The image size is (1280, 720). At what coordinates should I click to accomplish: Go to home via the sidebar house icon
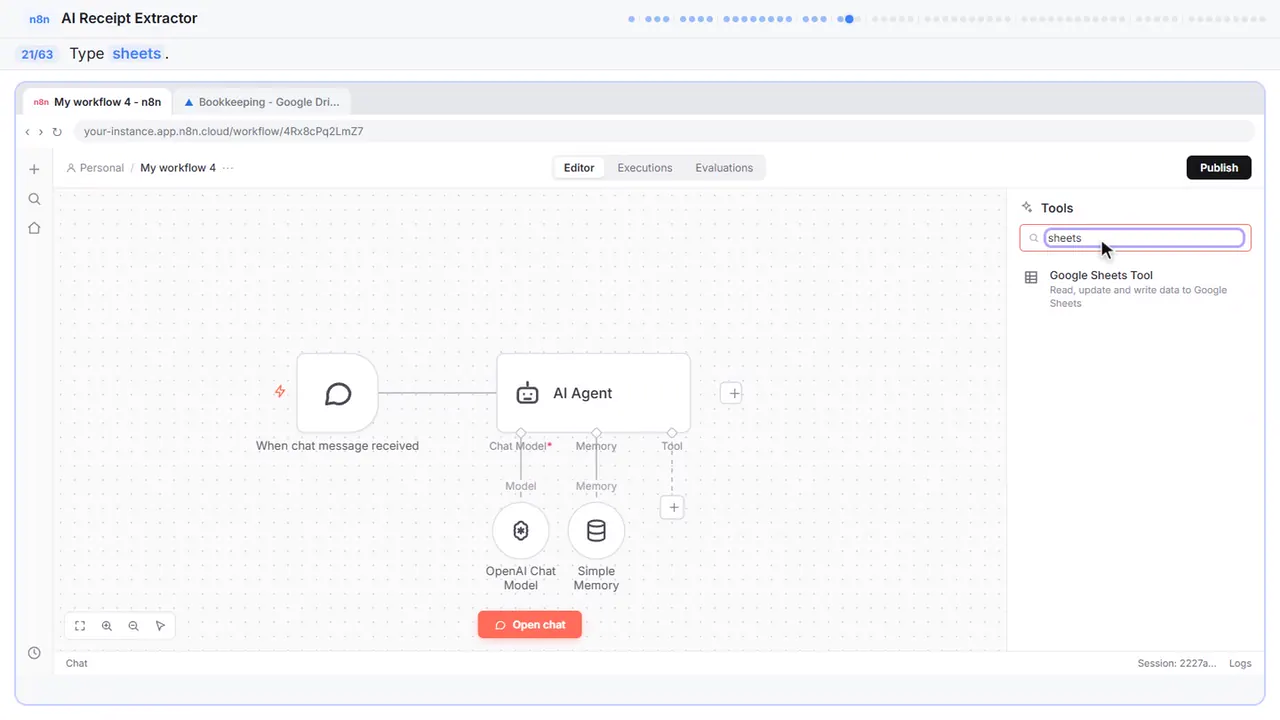coord(34,228)
